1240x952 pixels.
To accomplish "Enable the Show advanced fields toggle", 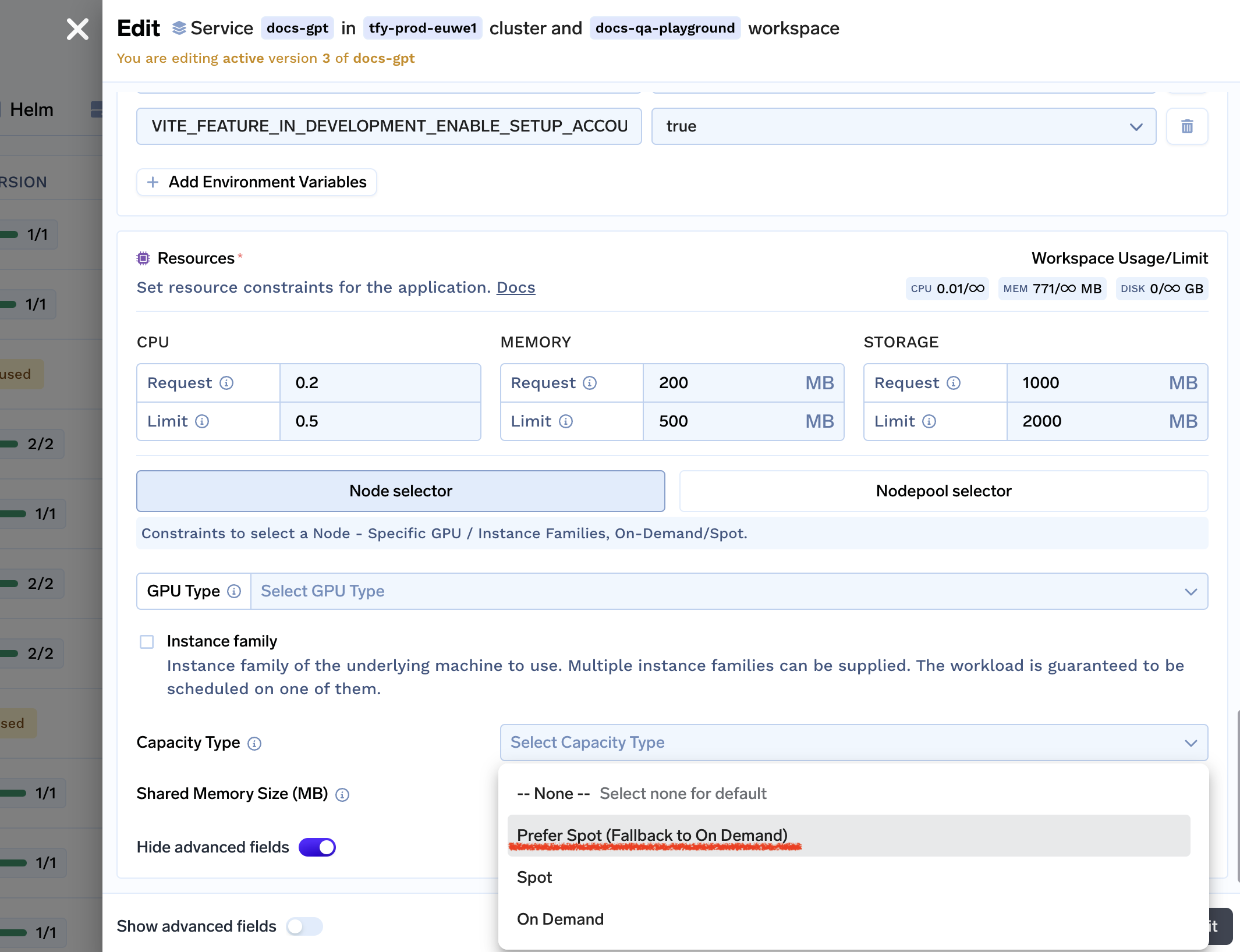I will point(304,926).
